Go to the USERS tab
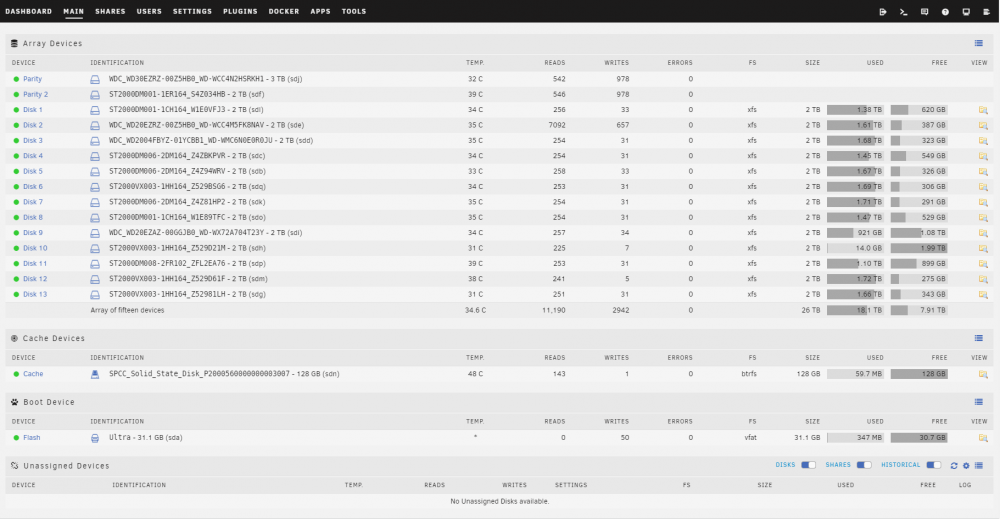 (149, 11)
